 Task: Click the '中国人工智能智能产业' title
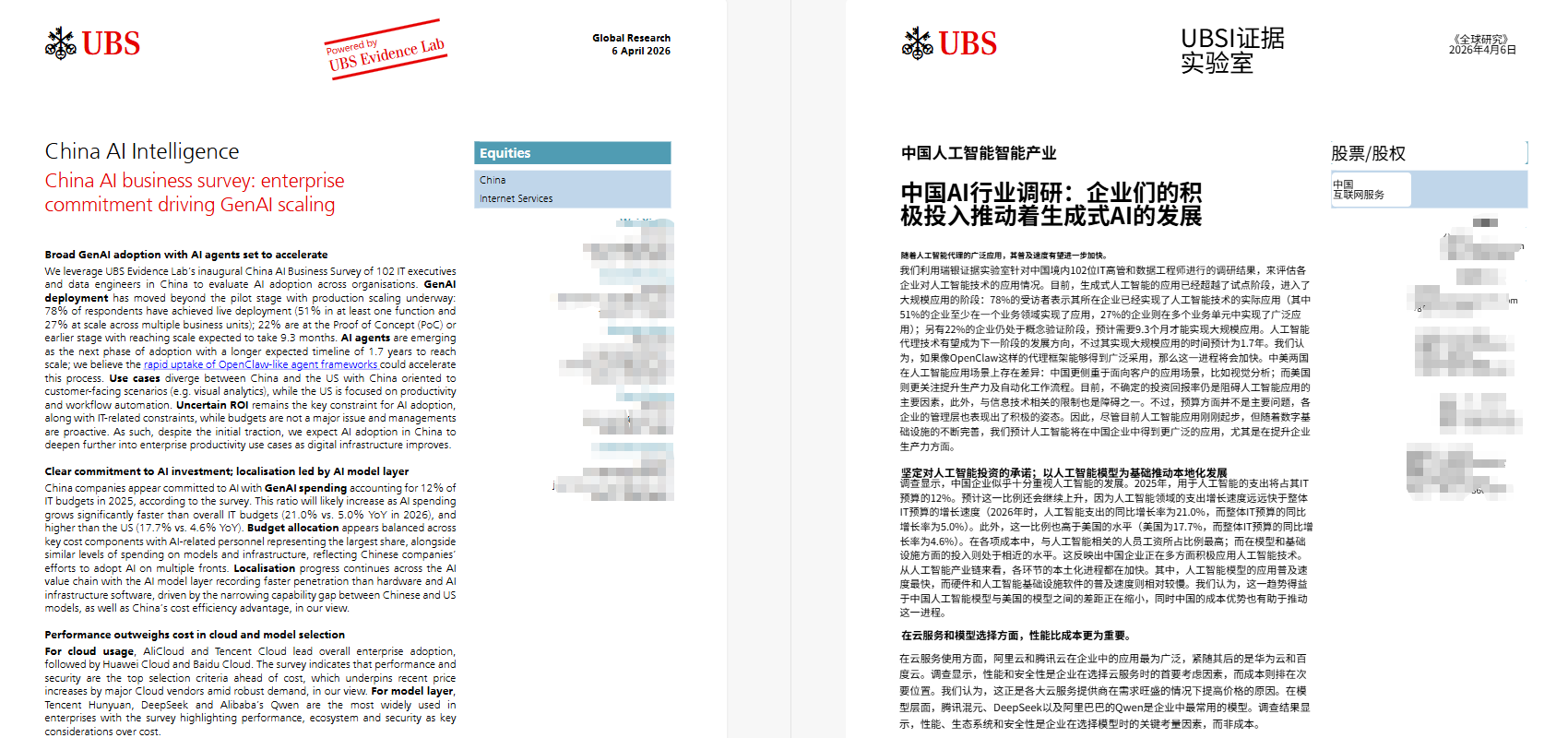pos(979,153)
